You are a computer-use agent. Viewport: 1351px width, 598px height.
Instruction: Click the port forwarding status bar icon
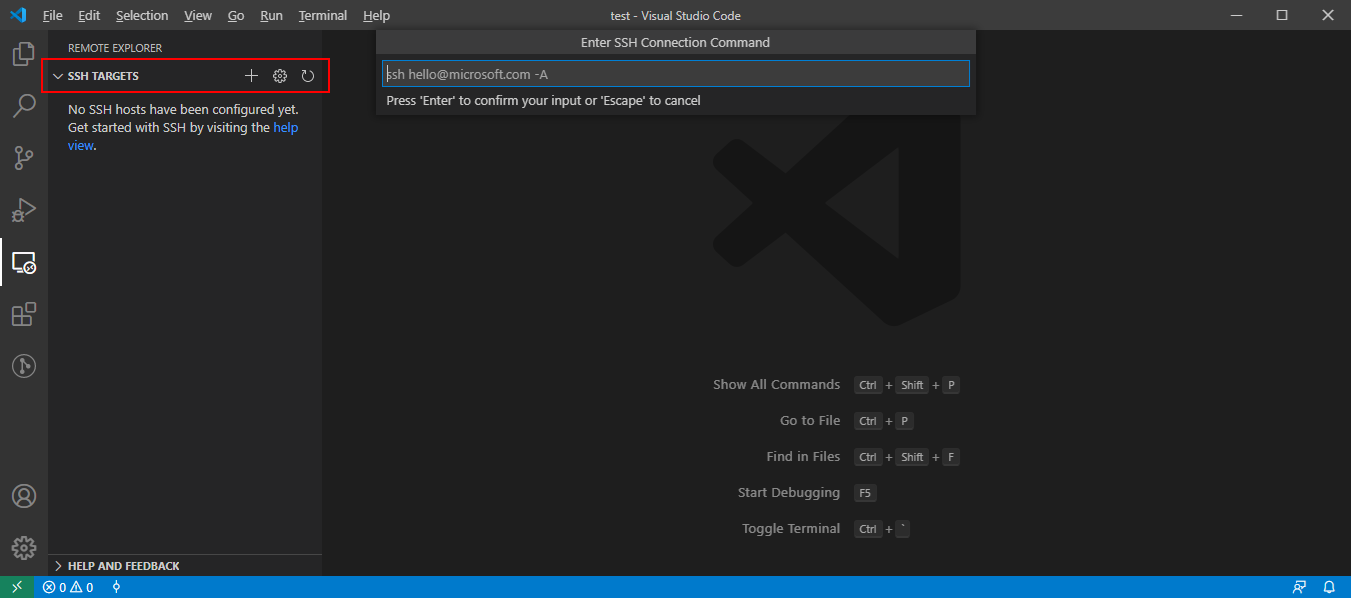[x=116, y=587]
